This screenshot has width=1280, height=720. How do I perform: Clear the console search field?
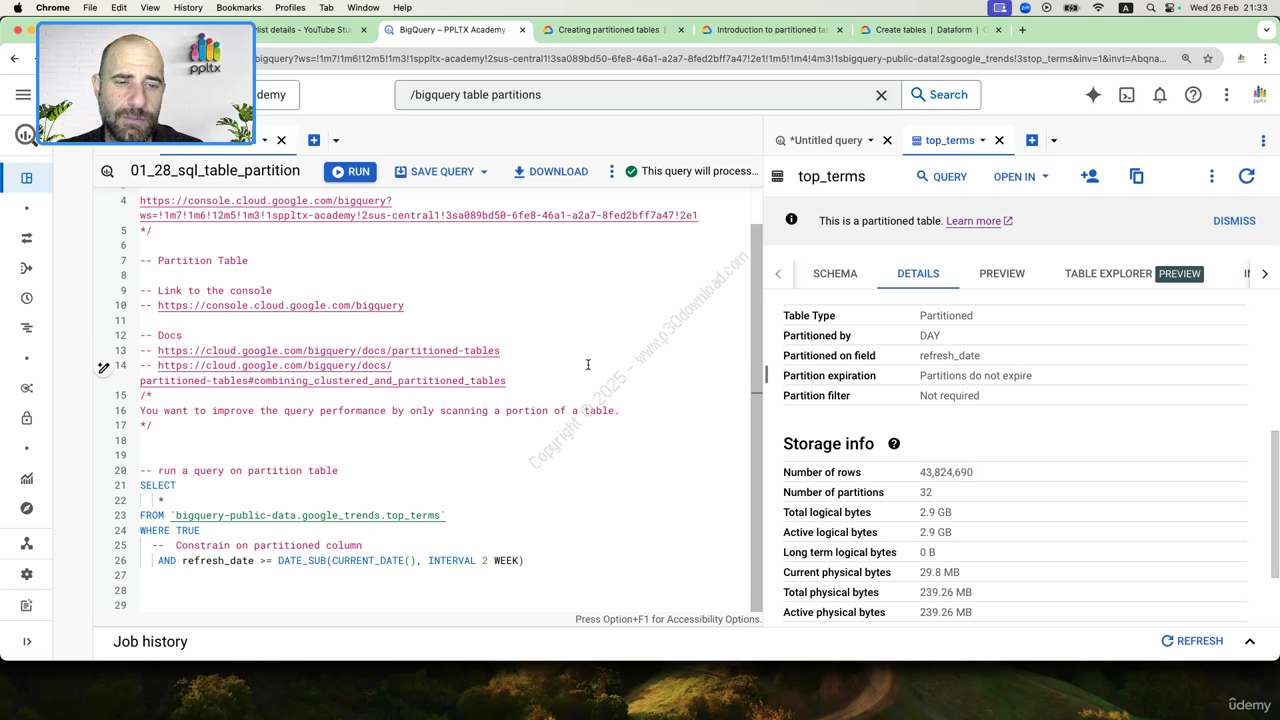coord(881,95)
